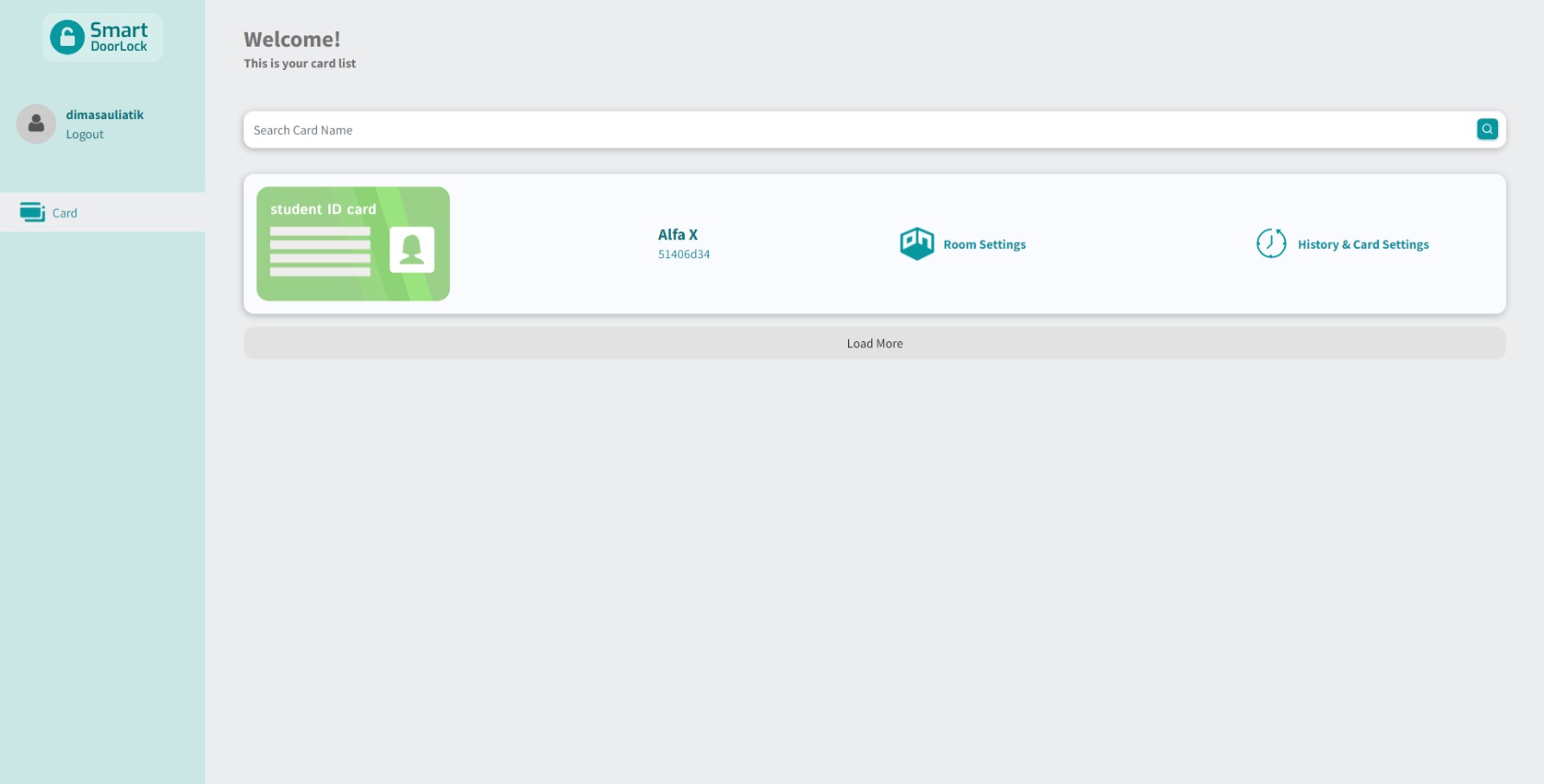Click the Load More button
This screenshot has width=1544, height=784.
click(874, 343)
